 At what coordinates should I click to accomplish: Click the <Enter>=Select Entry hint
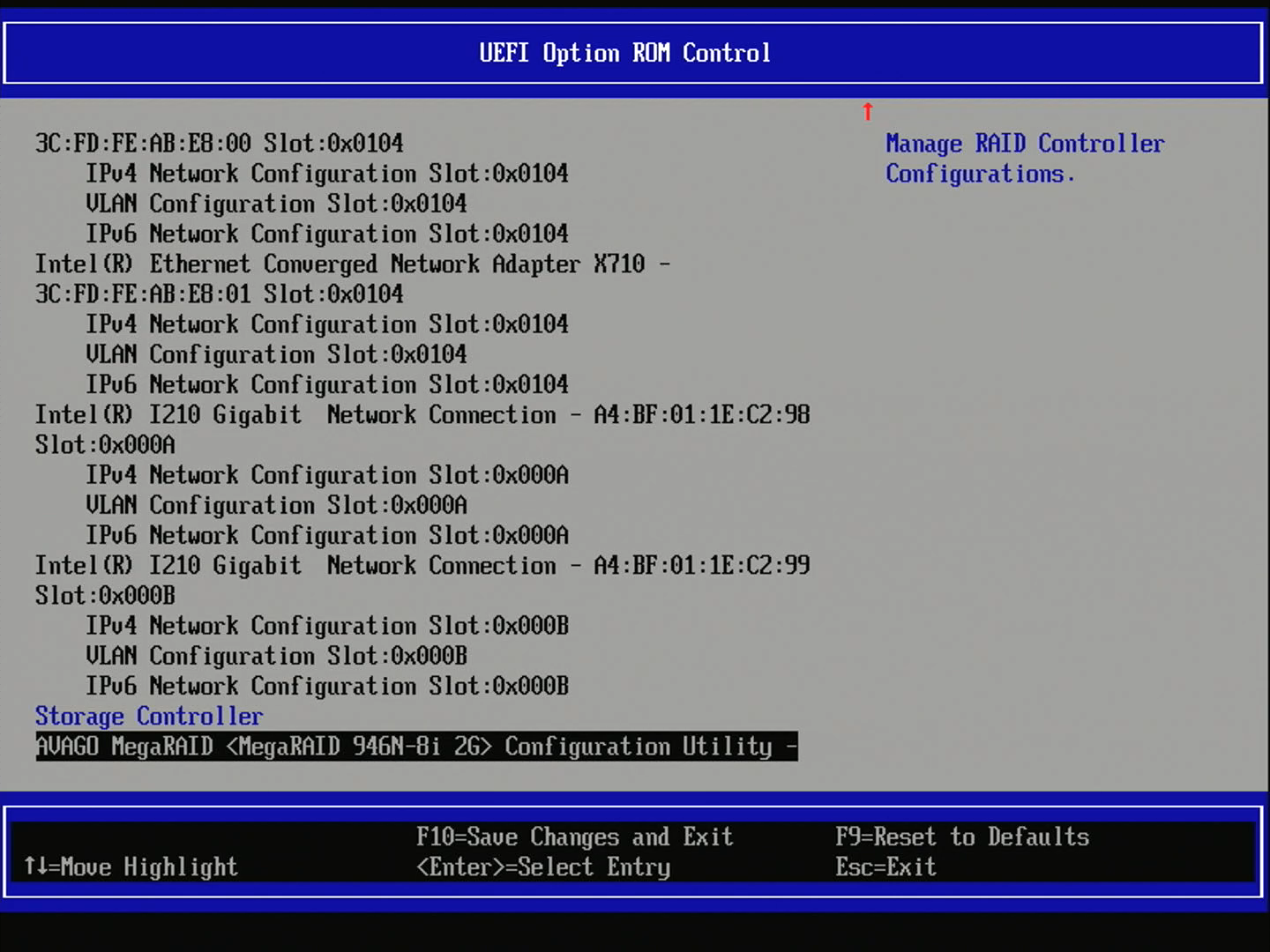[x=543, y=867]
